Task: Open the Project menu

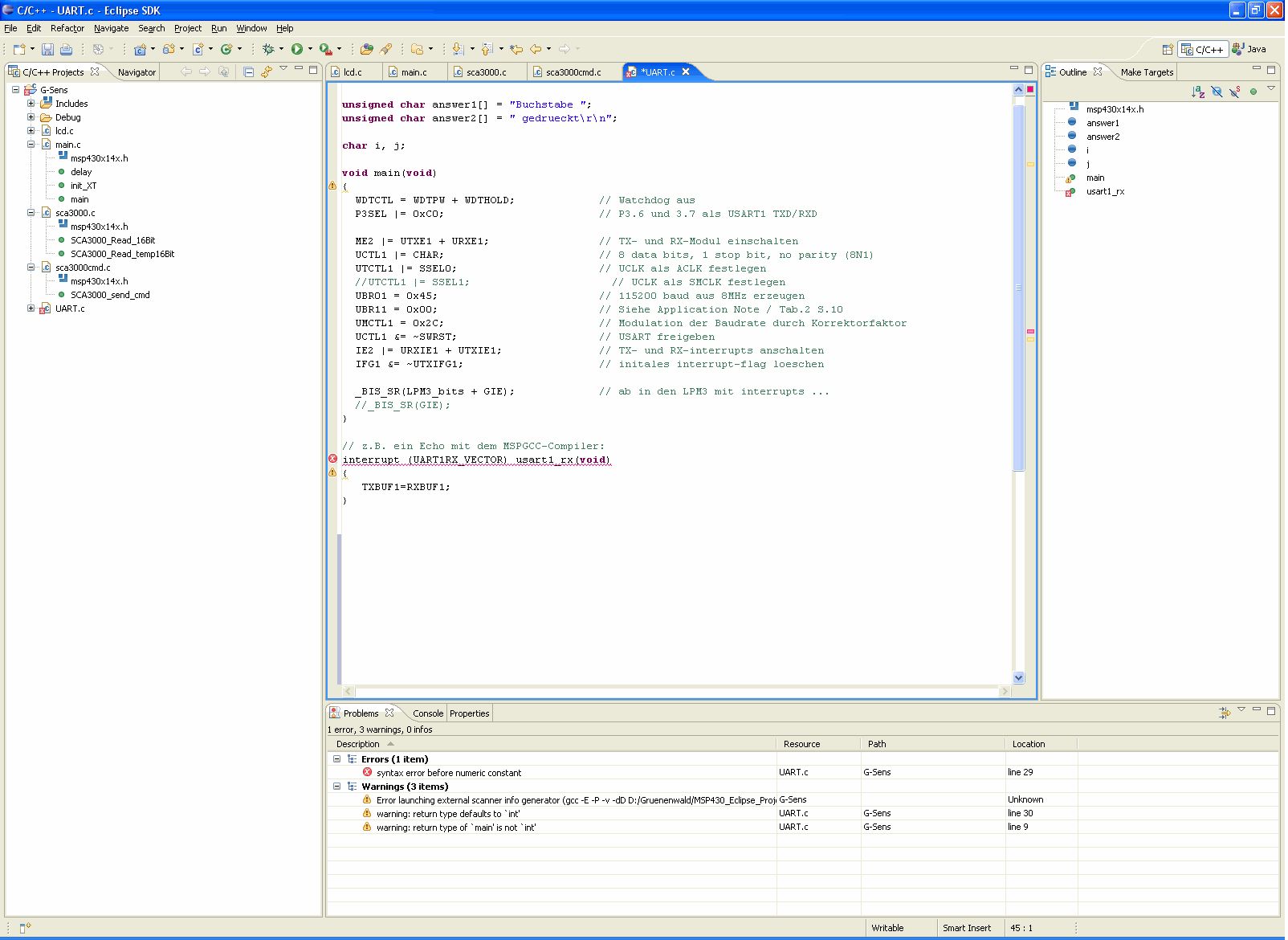Action: click(x=188, y=28)
